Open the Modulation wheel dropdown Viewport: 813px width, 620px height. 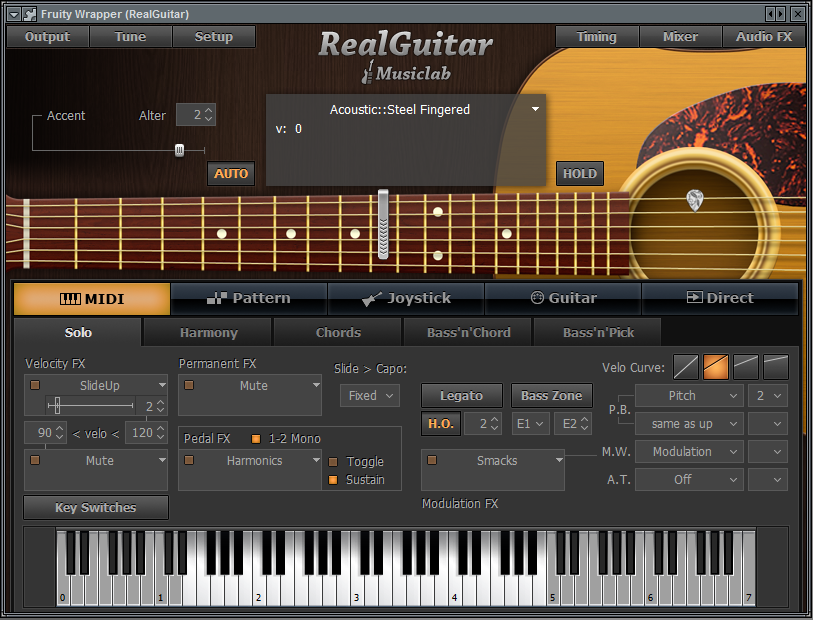point(689,452)
